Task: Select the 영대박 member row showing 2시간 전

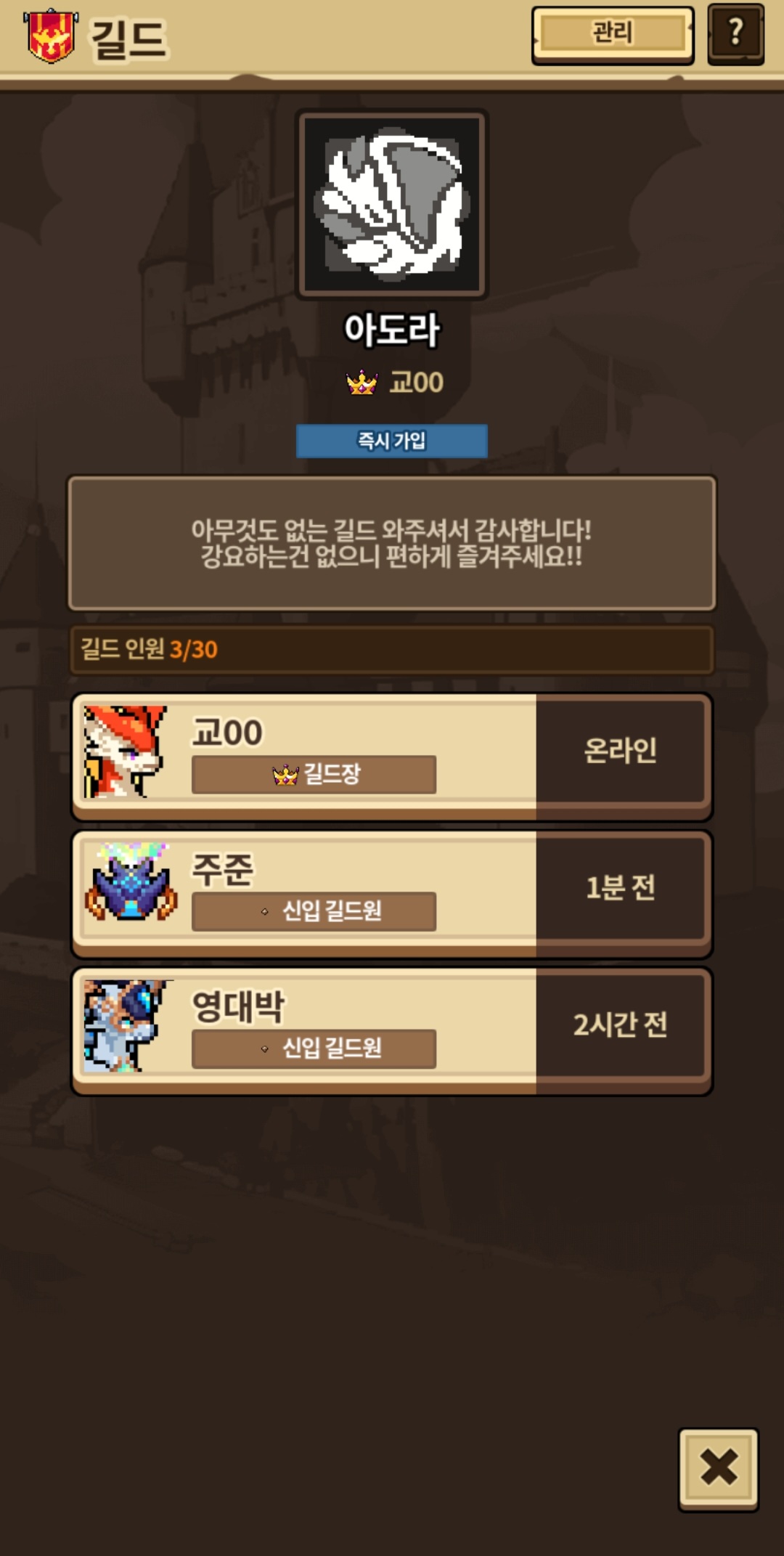Action: coord(392,1031)
